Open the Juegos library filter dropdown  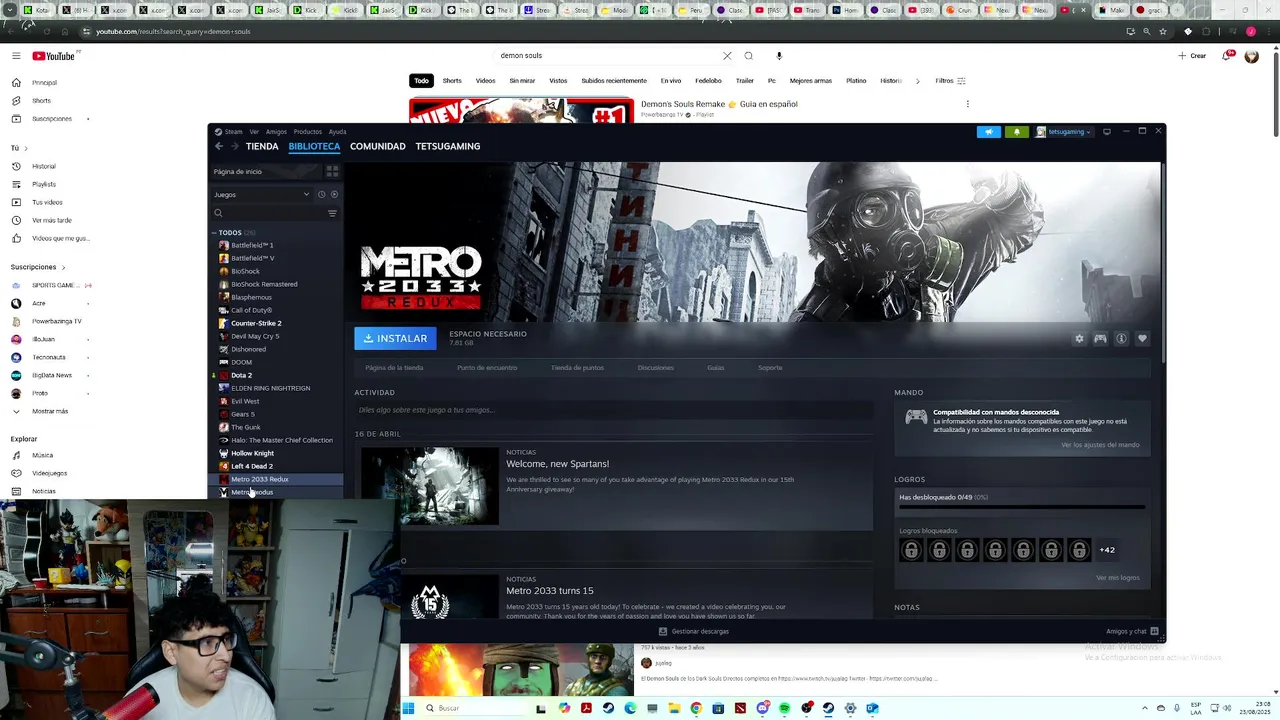[262, 194]
